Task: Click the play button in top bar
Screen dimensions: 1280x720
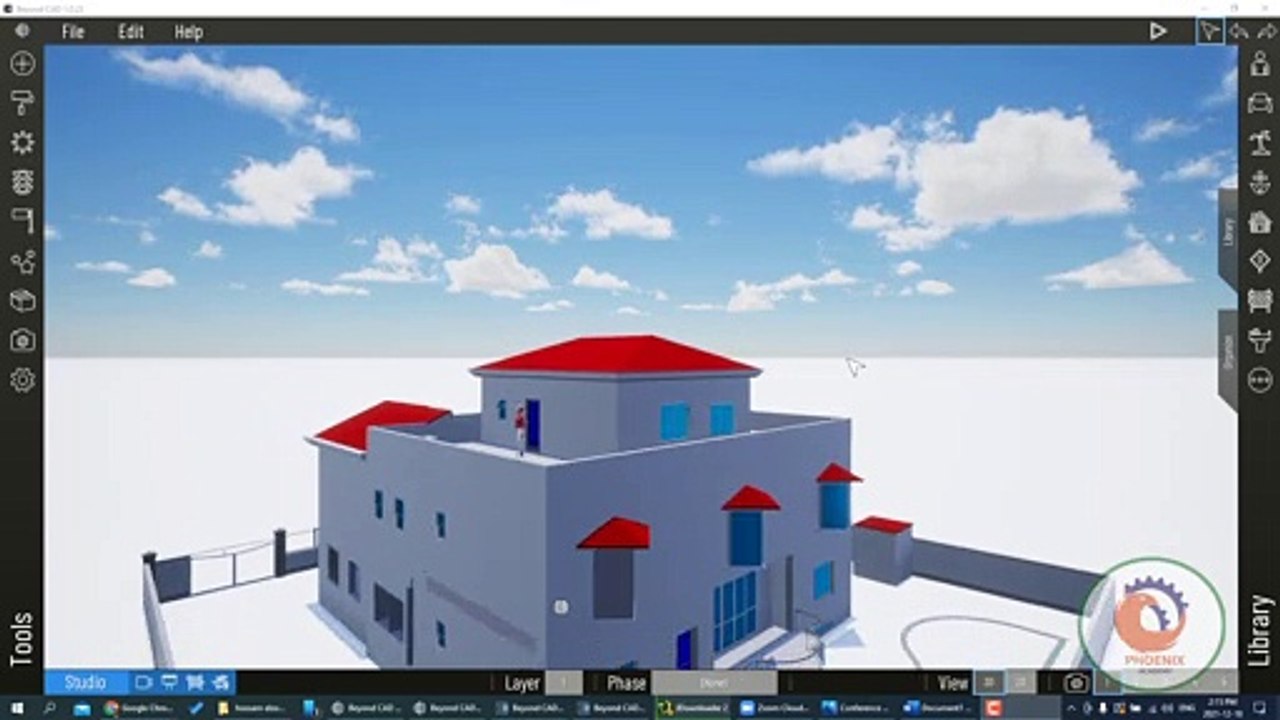Action: [1157, 31]
